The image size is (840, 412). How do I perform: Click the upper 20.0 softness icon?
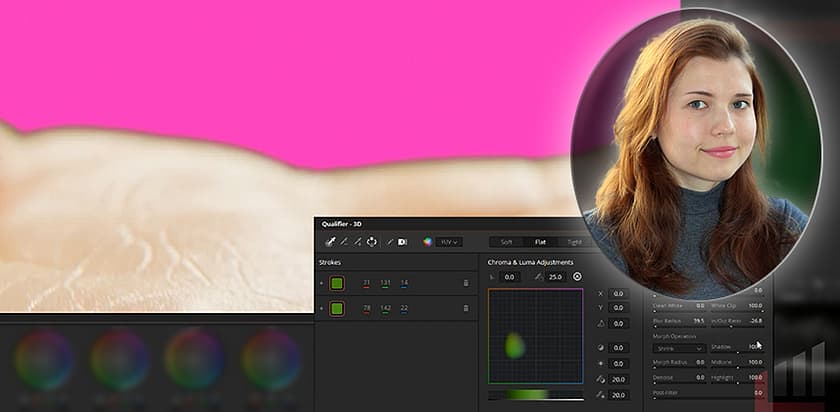[601, 379]
